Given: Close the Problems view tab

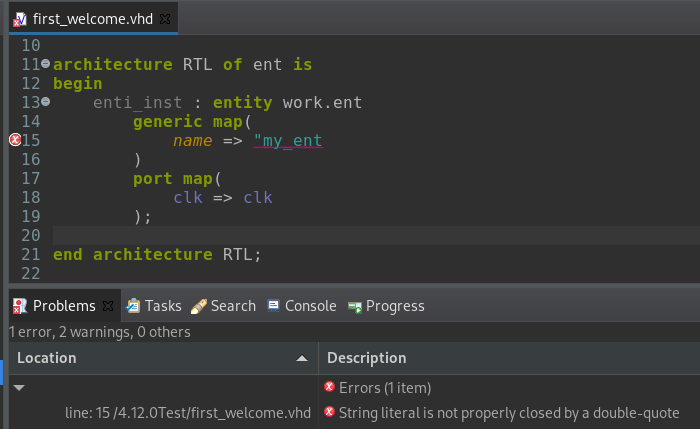Looking at the screenshot, I should click(108, 306).
